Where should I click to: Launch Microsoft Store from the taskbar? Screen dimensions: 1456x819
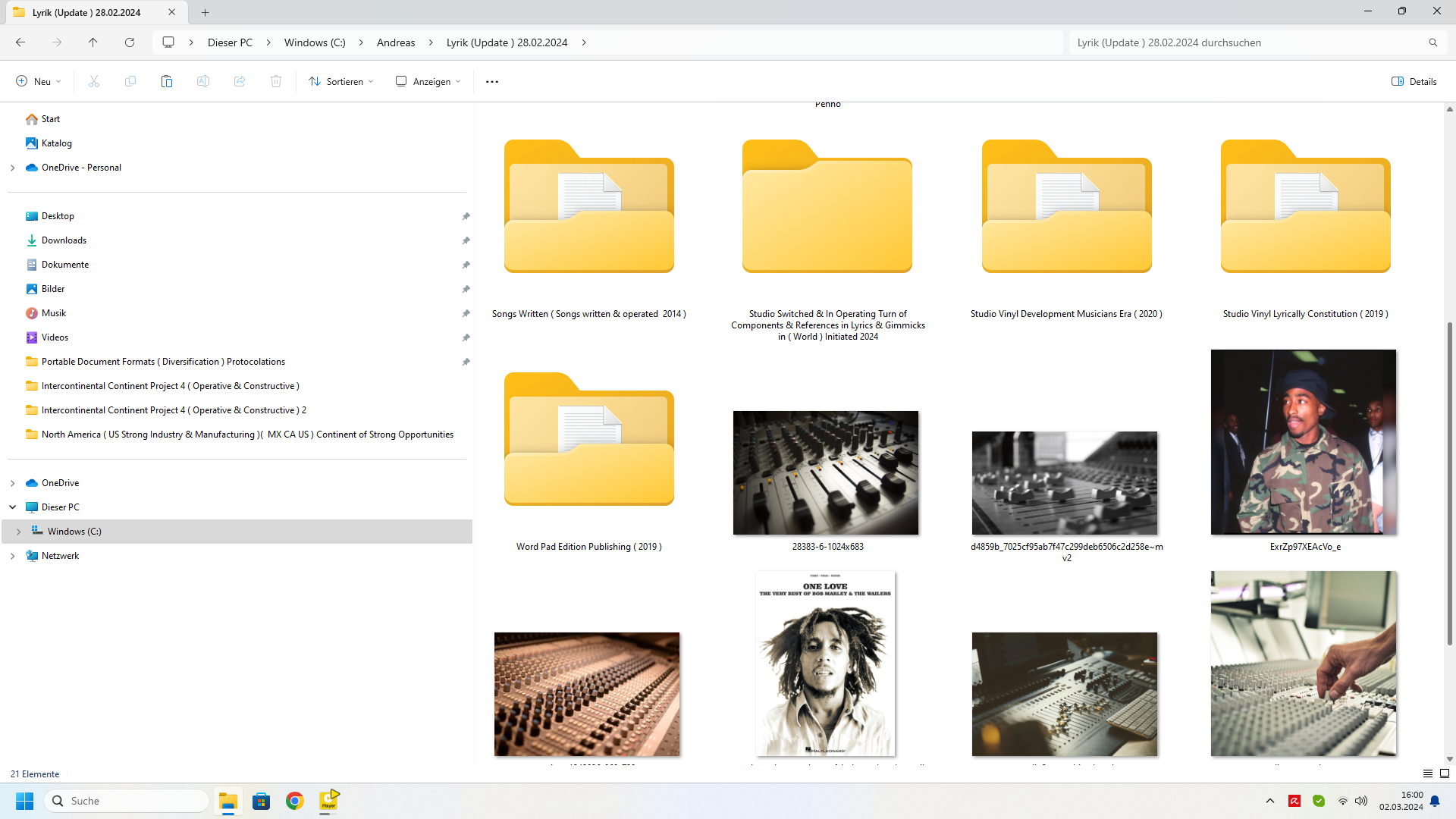[262, 801]
